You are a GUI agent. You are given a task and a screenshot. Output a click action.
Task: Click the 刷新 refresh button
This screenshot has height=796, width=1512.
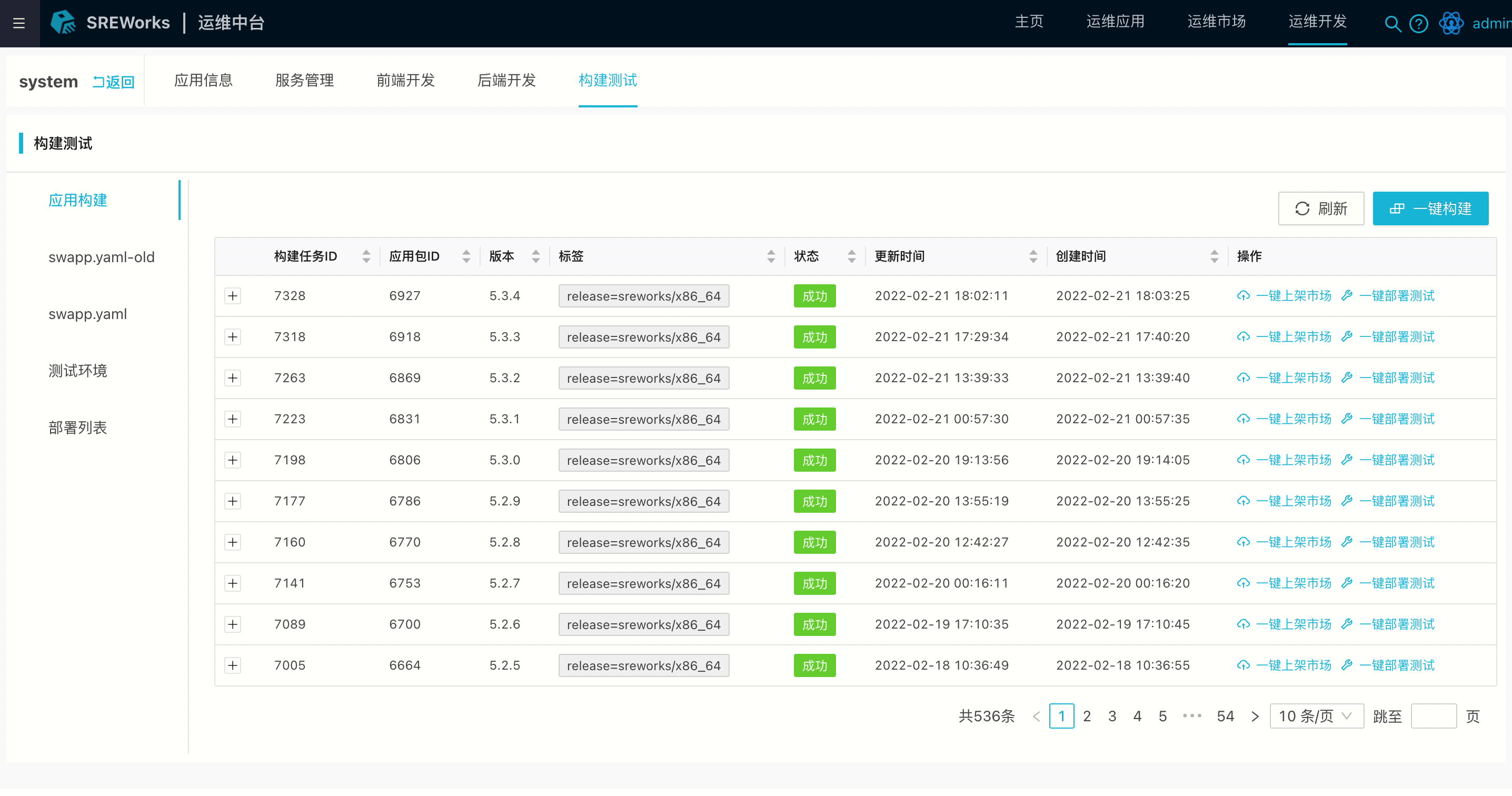pyautogui.click(x=1321, y=208)
